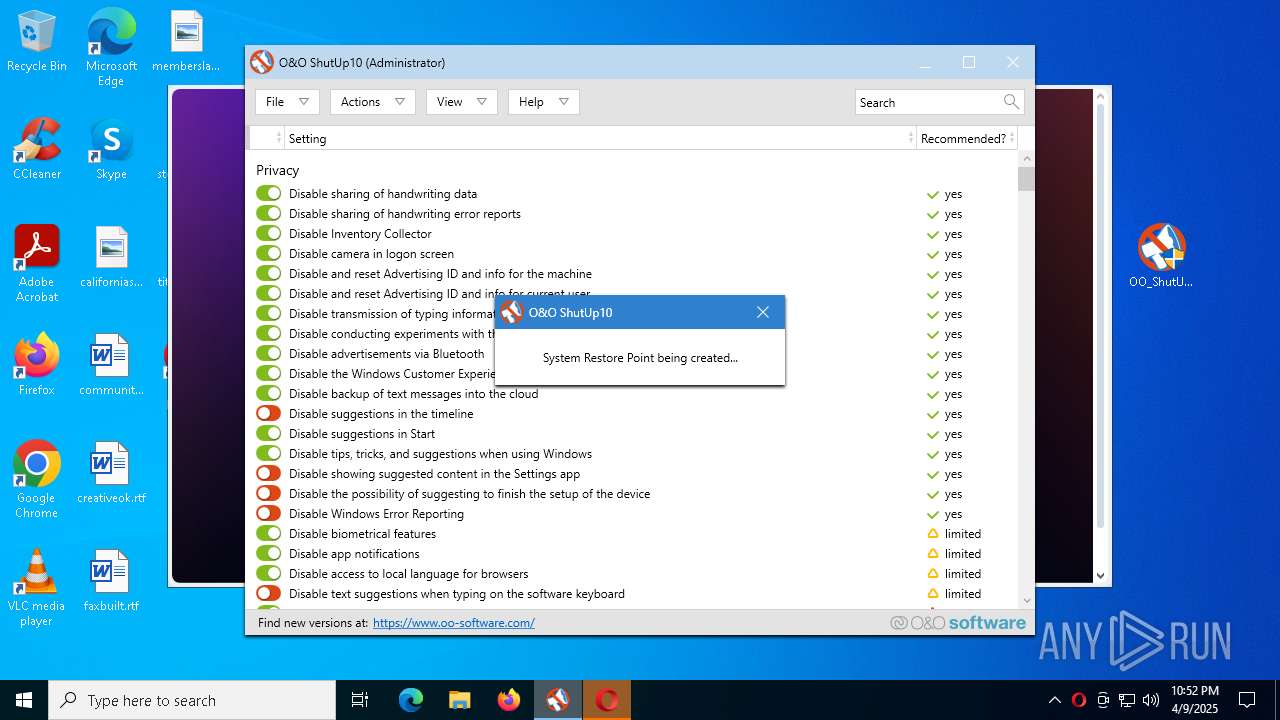Open the notification center icon
The image size is (1280, 720).
1247,700
